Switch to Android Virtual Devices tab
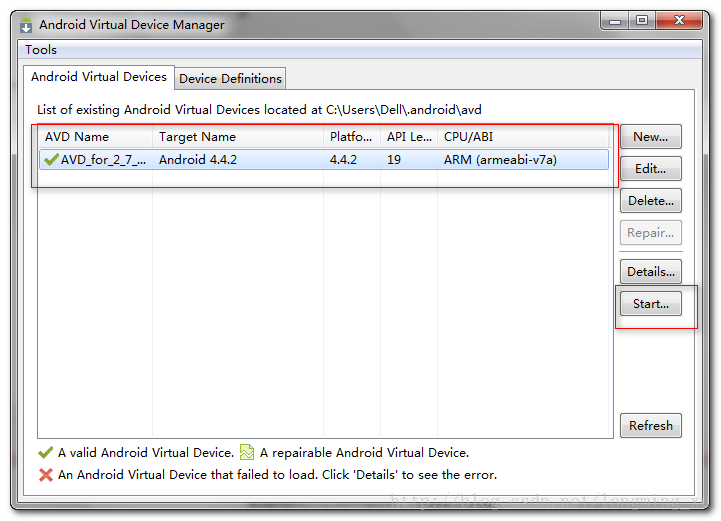The image size is (721, 521). (99, 77)
